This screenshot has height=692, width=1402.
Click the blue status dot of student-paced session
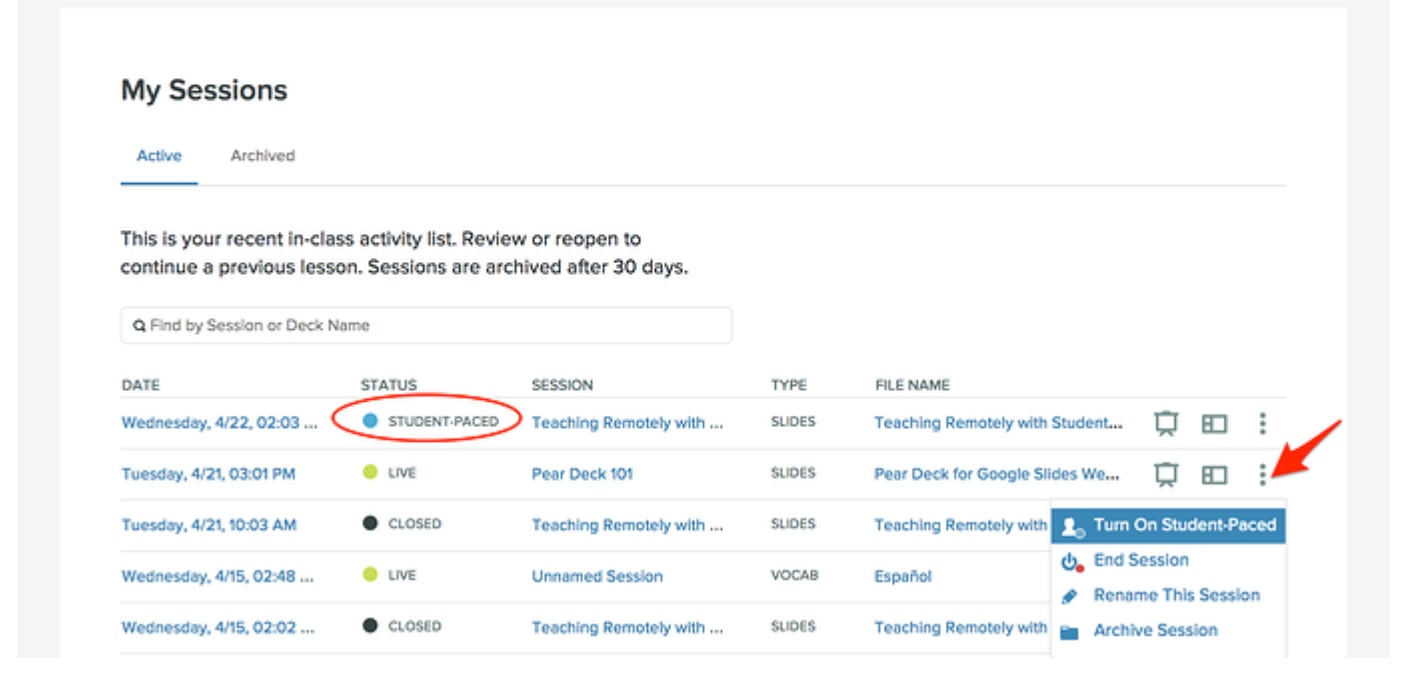pos(370,422)
